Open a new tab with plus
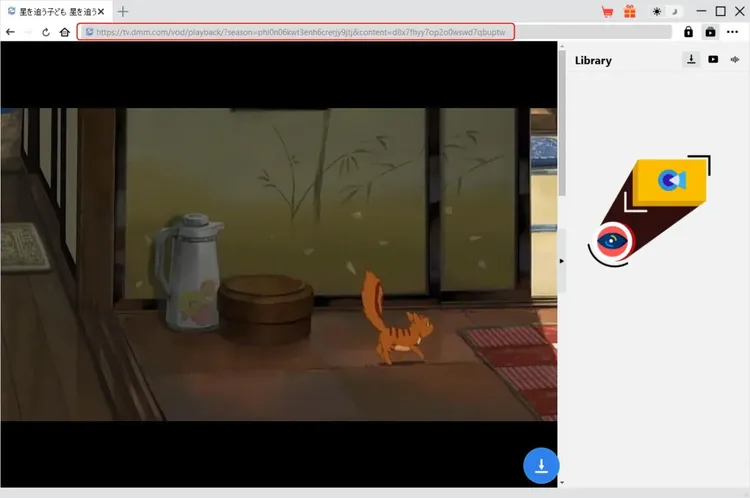Screen dimensions: 750x498 [x=123, y=11]
